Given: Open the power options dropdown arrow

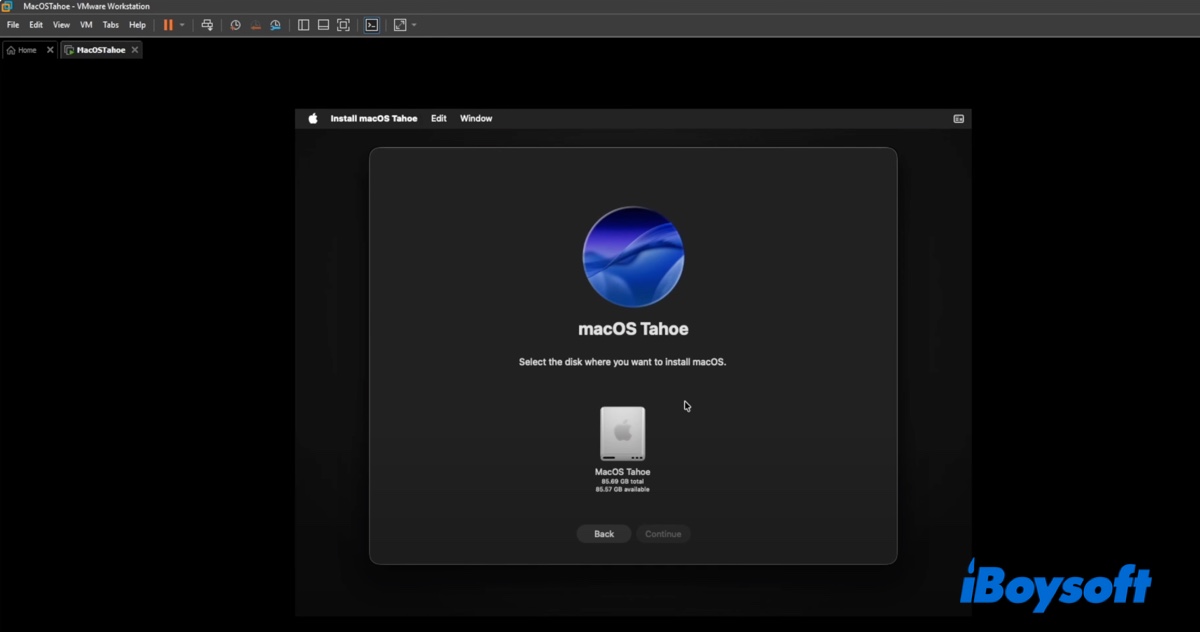Looking at the screenshot, I should (182, 25).
